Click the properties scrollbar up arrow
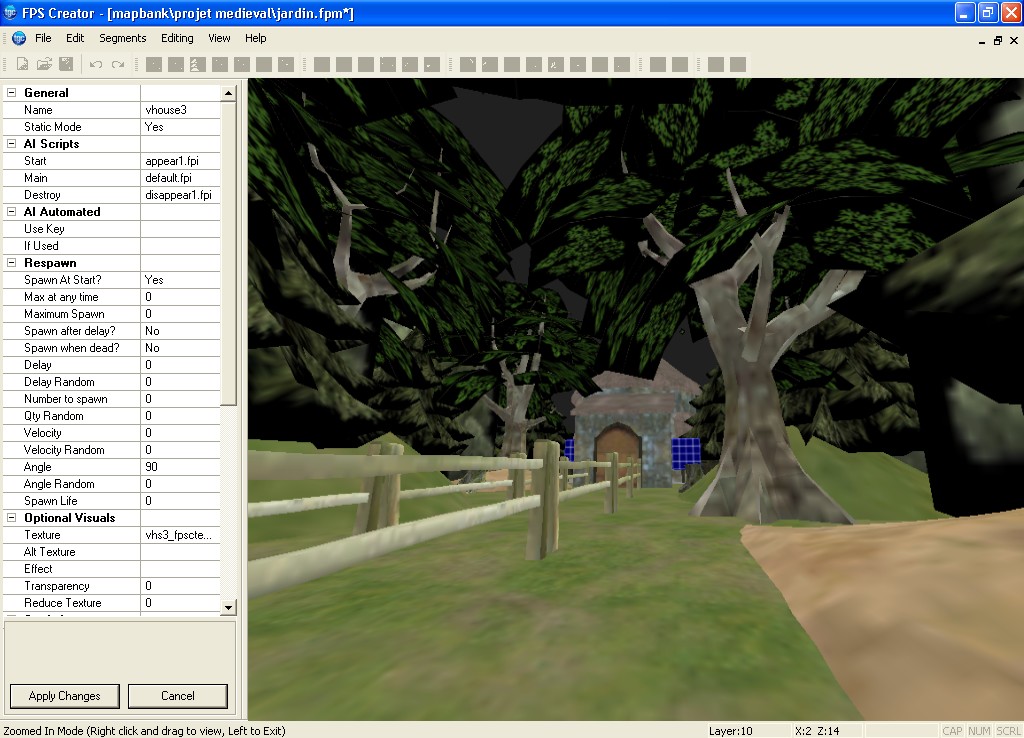This screenshot has width=1024, height=738. (228, 93)
